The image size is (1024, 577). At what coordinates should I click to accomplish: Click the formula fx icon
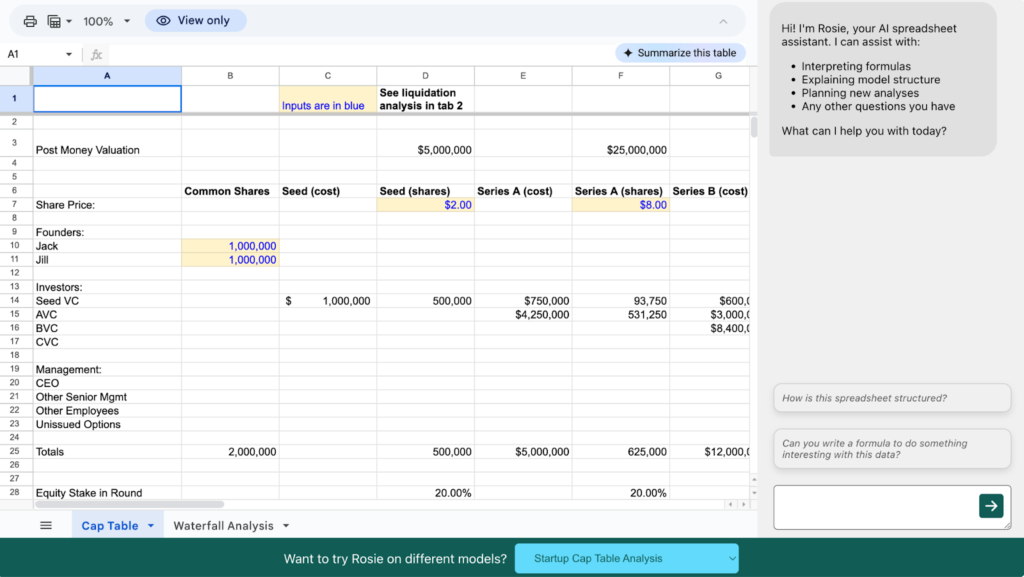click(97, 54)
